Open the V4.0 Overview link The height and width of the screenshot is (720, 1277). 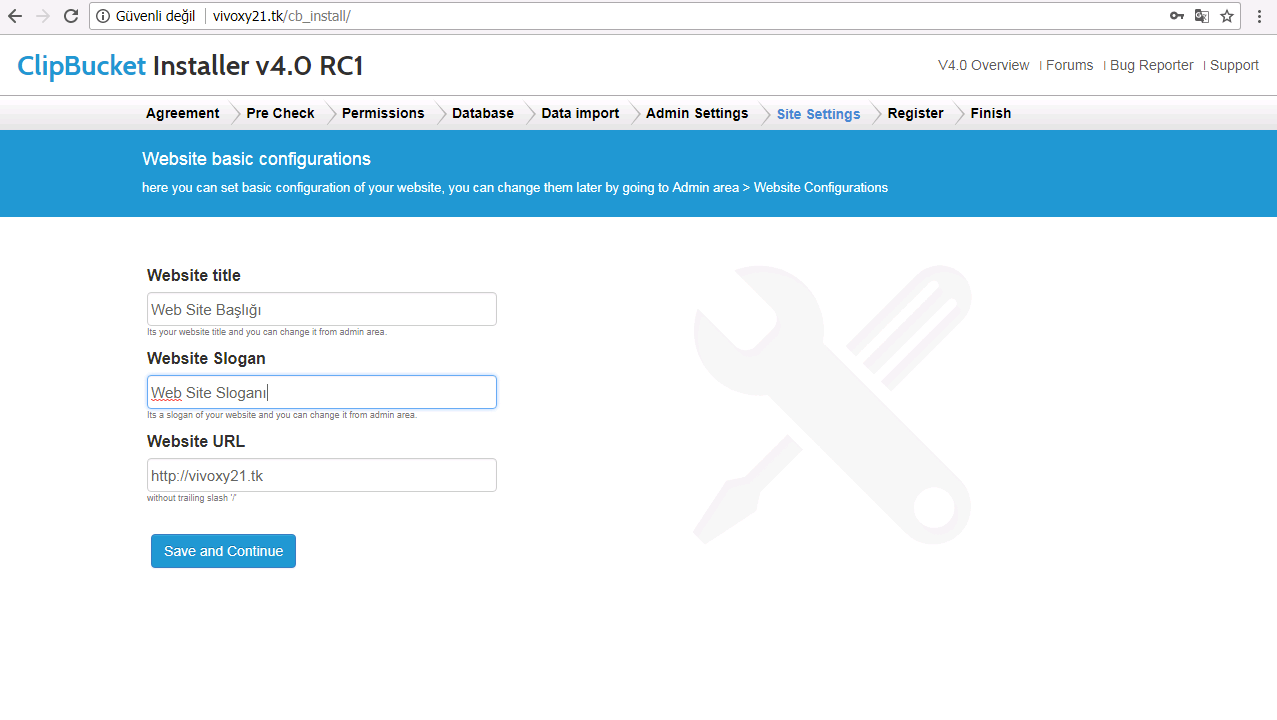click(983, 65)
